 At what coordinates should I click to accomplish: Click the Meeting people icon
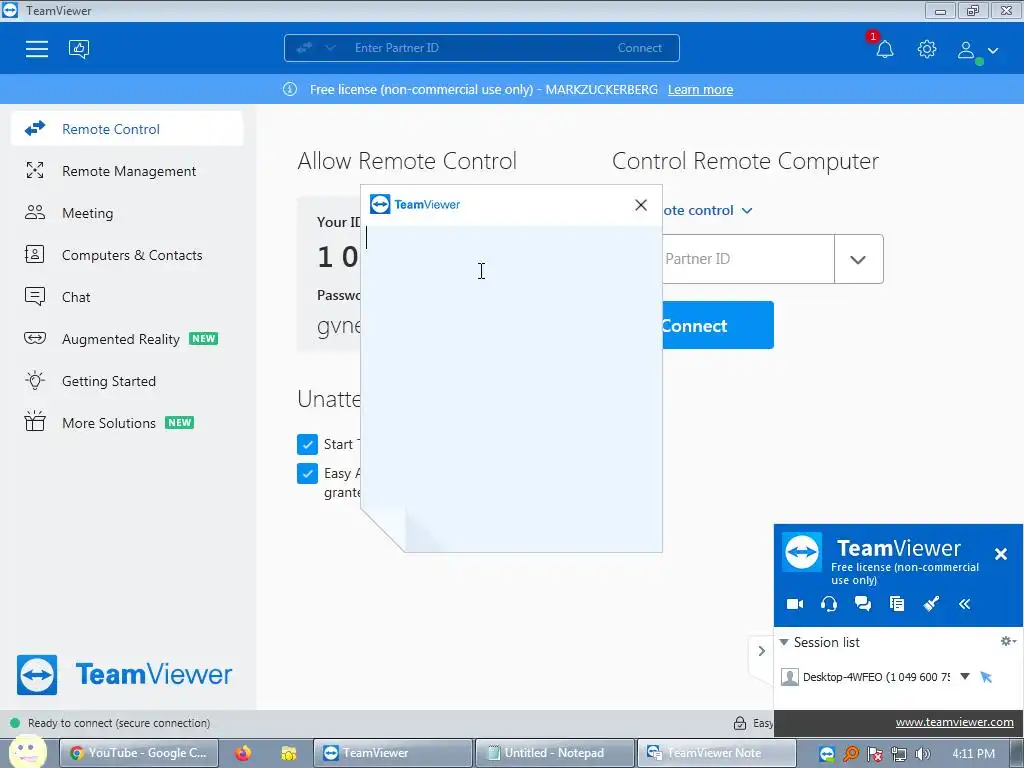(x=35, y=212)
